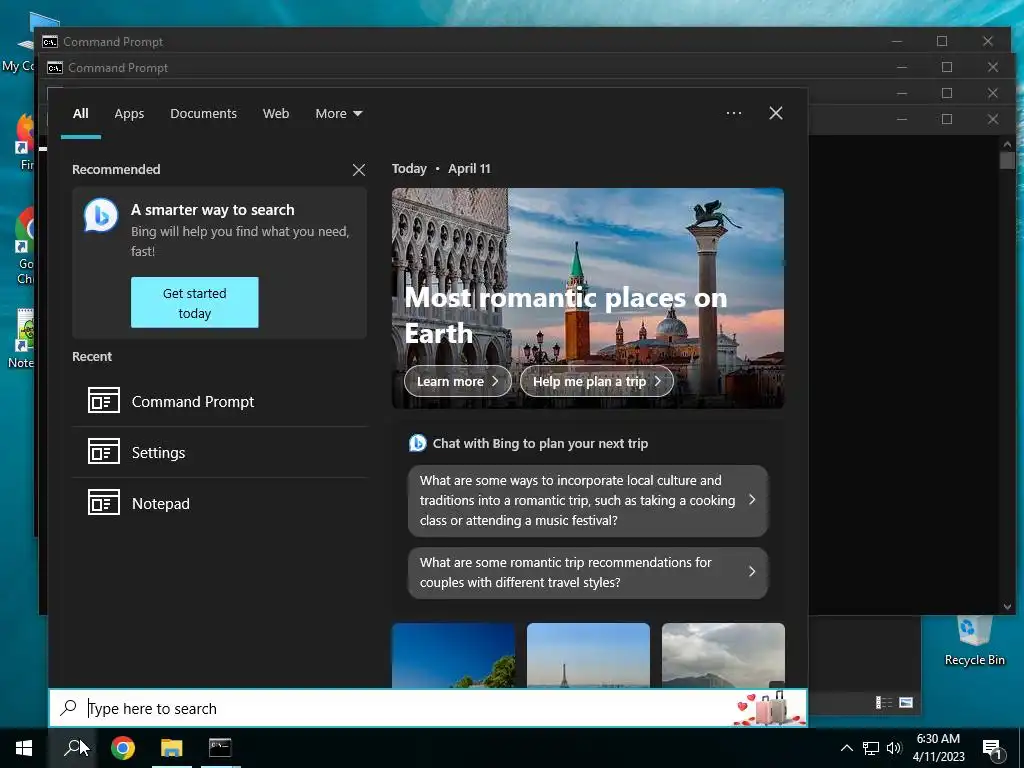Launch Google Chrome from the taskbar
The height and width of the screenshot is (768, 1024).
point(122,748)
